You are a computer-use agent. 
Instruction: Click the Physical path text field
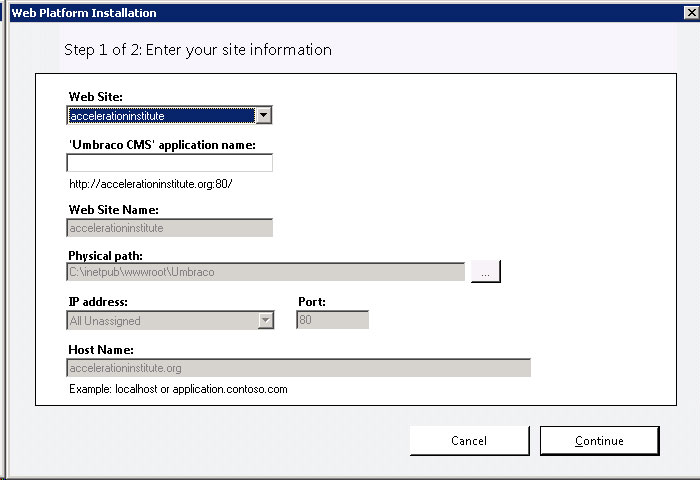pos(266,272)
